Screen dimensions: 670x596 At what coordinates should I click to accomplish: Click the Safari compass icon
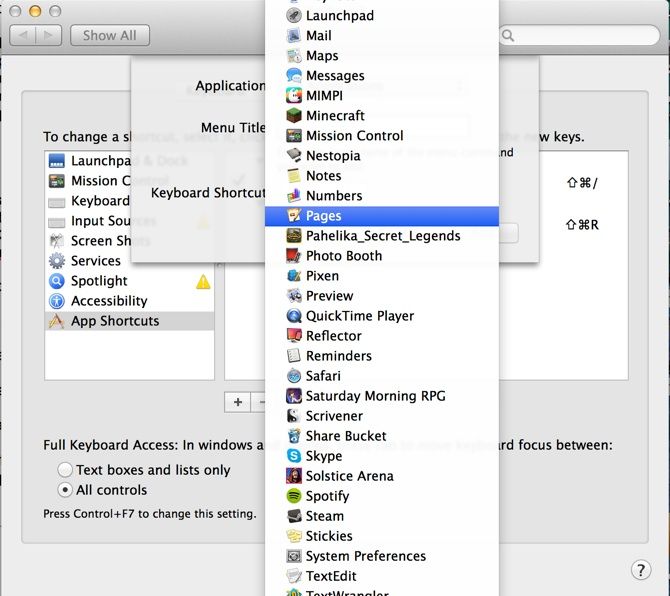point(294,376)
